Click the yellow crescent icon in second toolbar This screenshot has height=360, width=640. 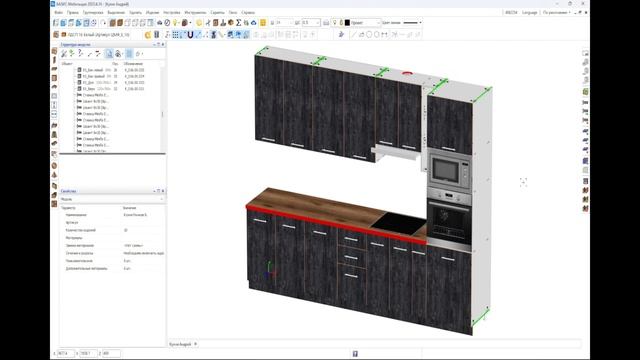[148, 35]
